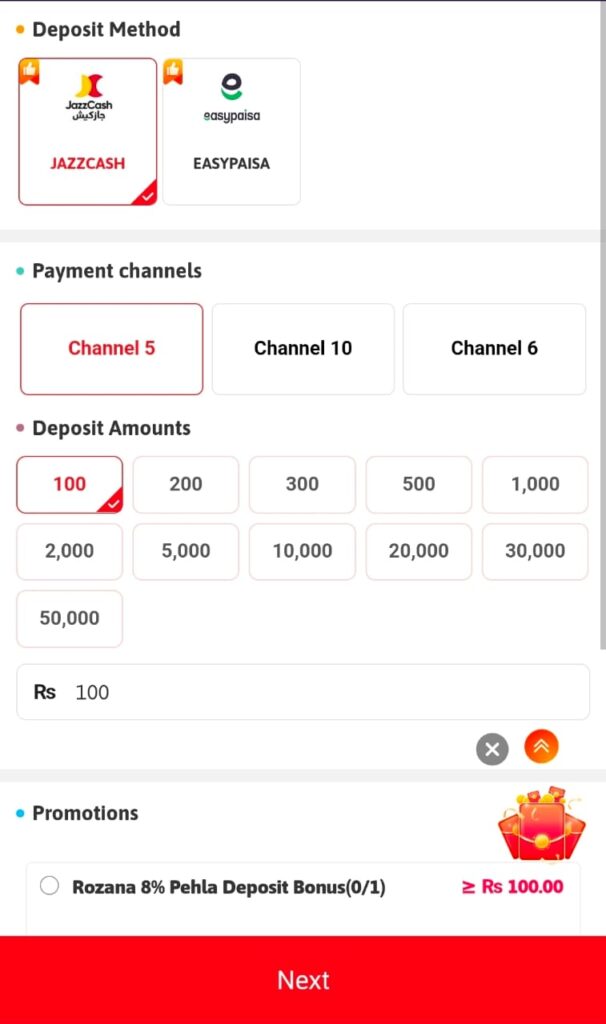Clear amount with the grey X icon
This screenshot has height=1024, width=606.
tap(492, 749)
